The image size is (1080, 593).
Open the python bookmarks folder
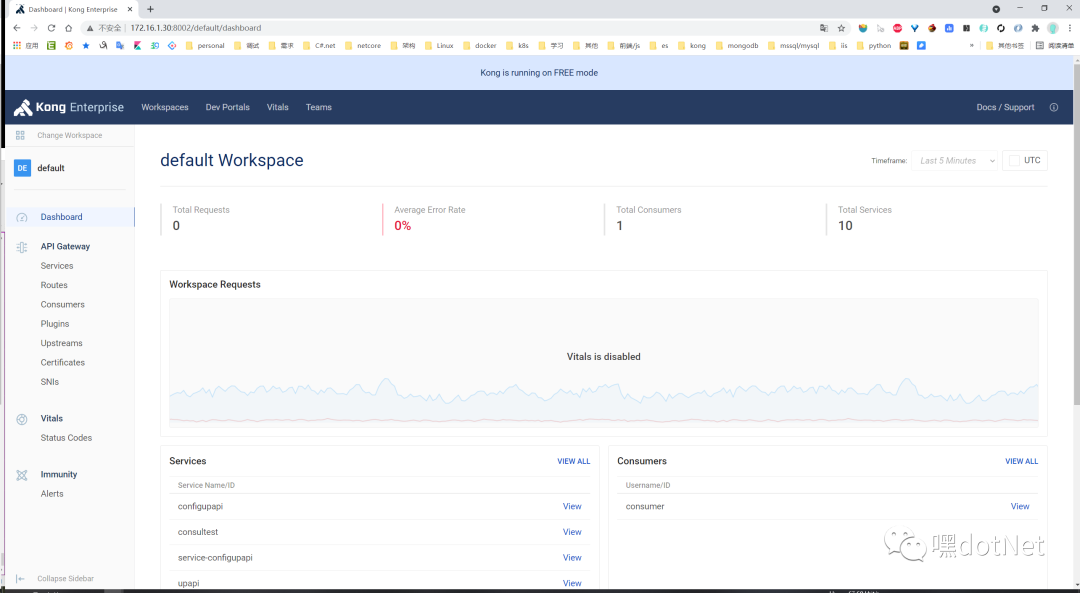click(874, 45)
